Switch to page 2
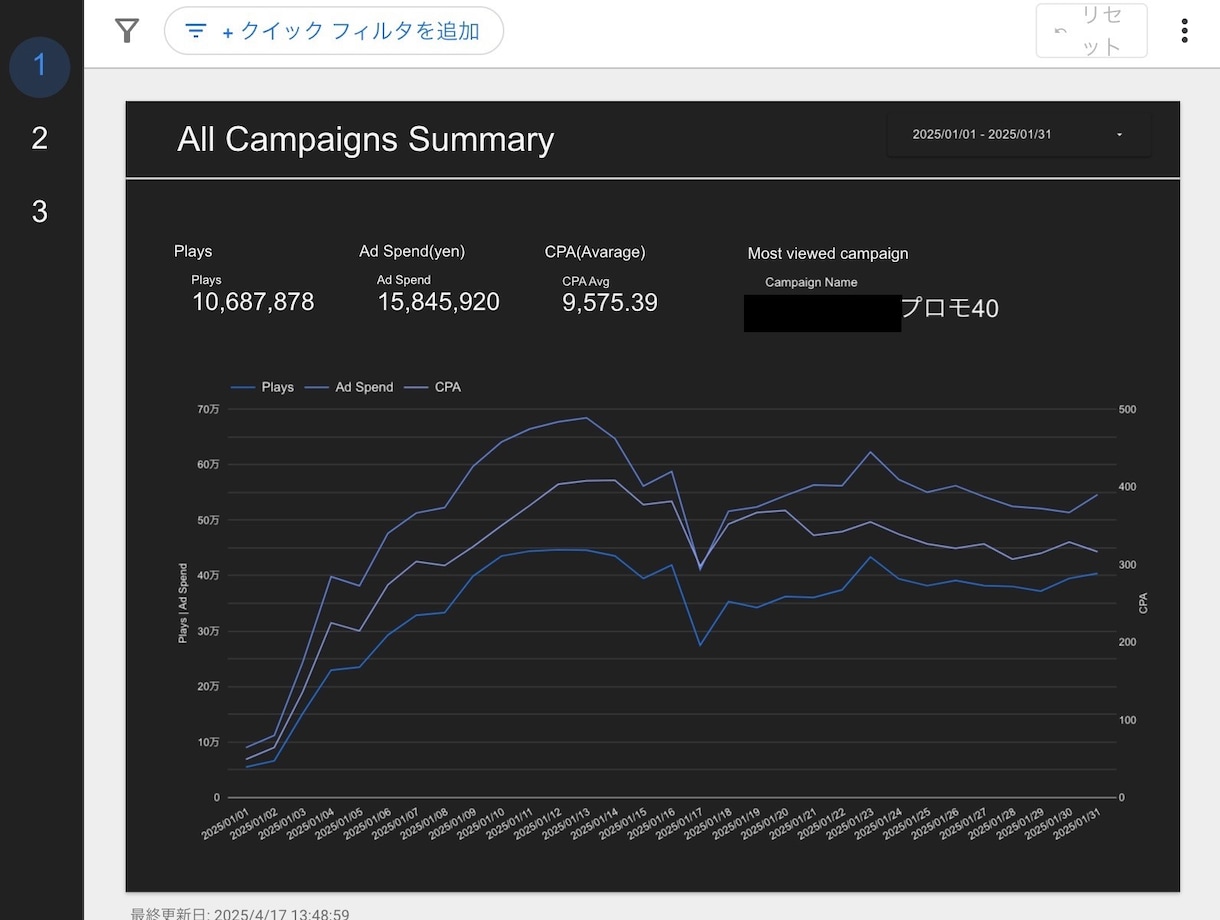1220x920 pixels. click(x=40, y=139)
